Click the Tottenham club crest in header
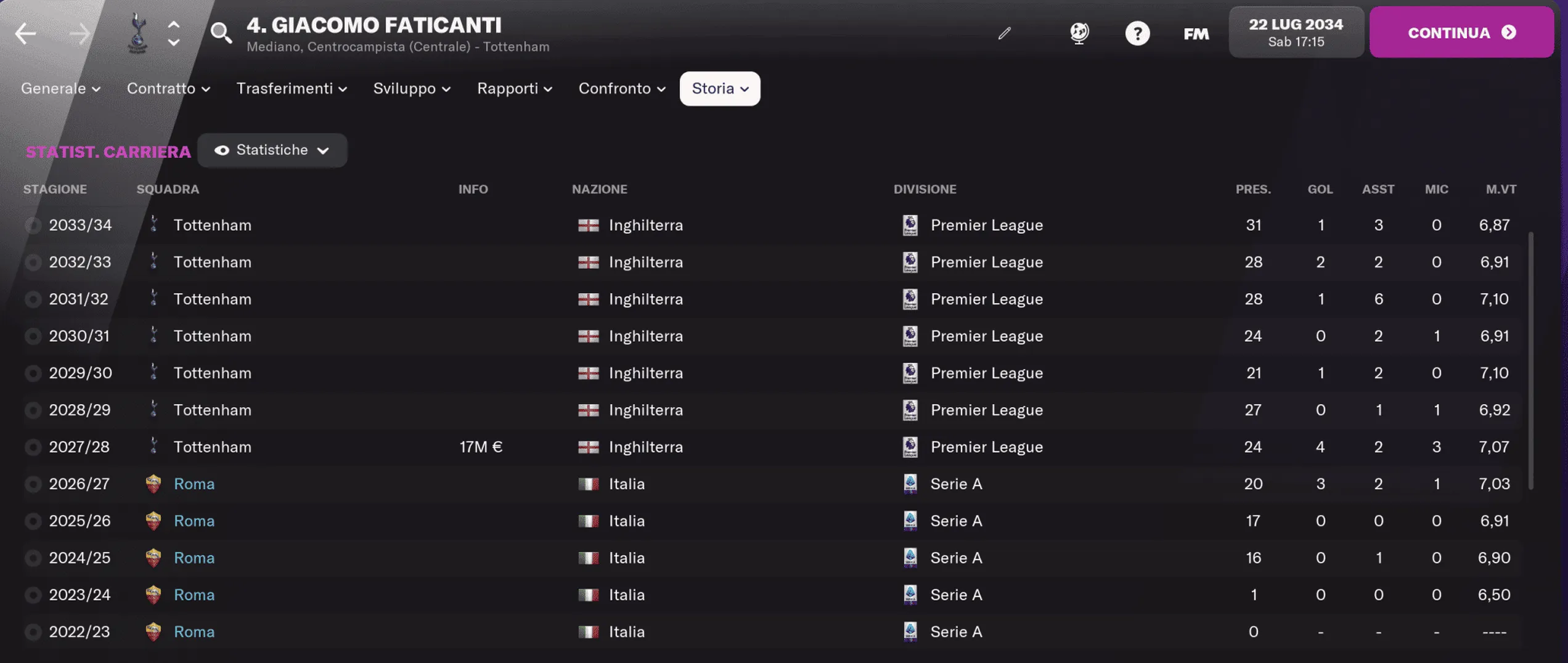This screenshot has height=663, width=1568. 137,32
